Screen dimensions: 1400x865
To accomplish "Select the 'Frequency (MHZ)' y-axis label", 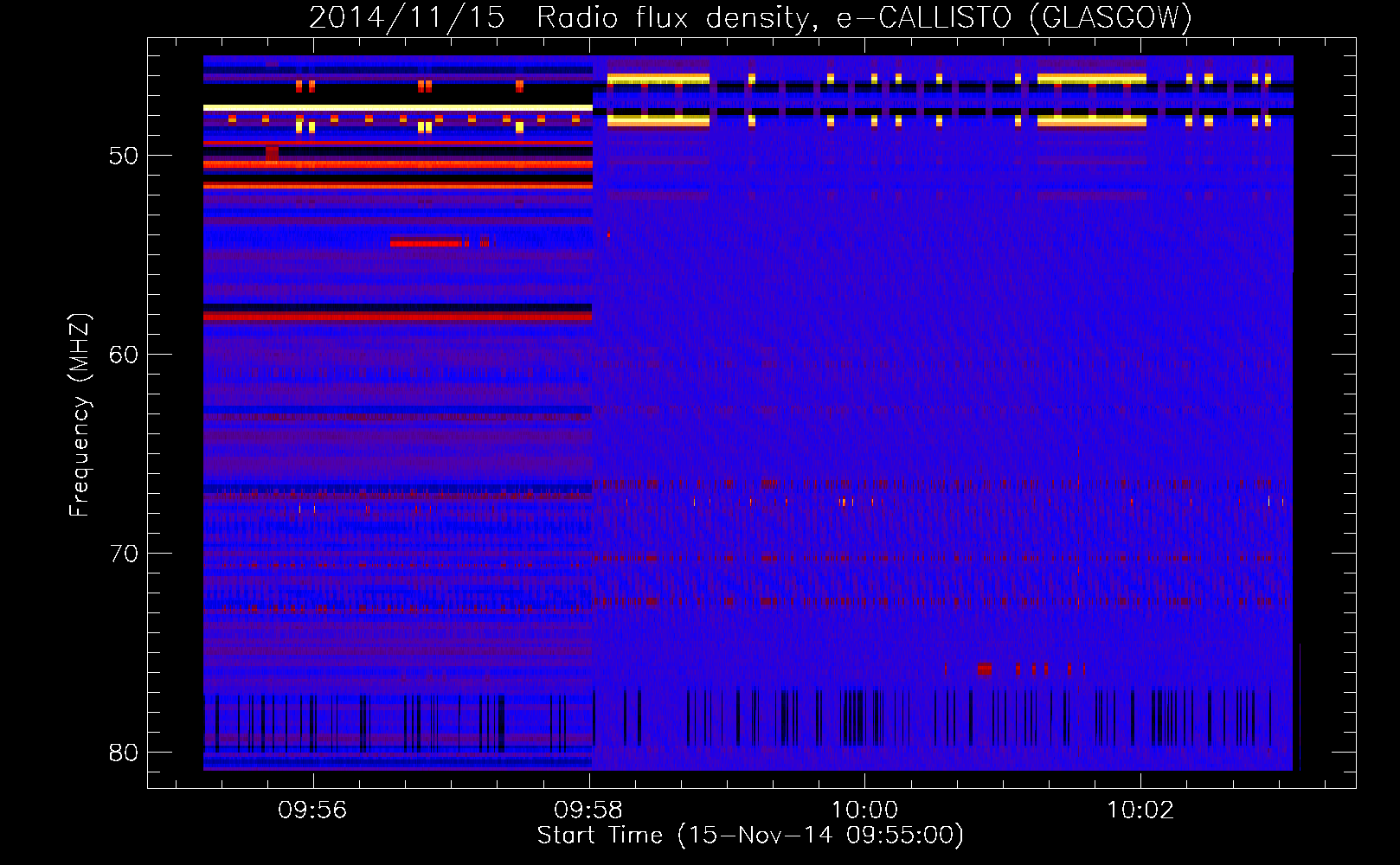I will [x=79, y=415].
